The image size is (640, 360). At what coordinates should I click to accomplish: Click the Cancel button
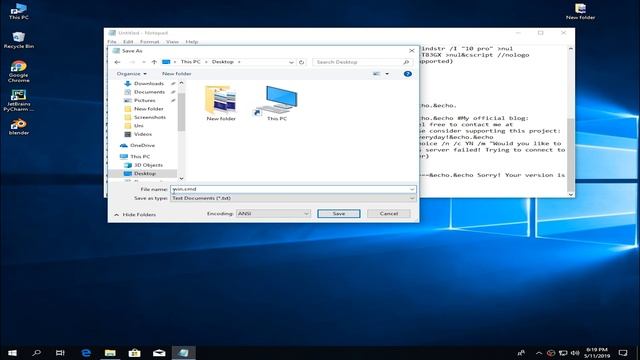pos(389,213)
